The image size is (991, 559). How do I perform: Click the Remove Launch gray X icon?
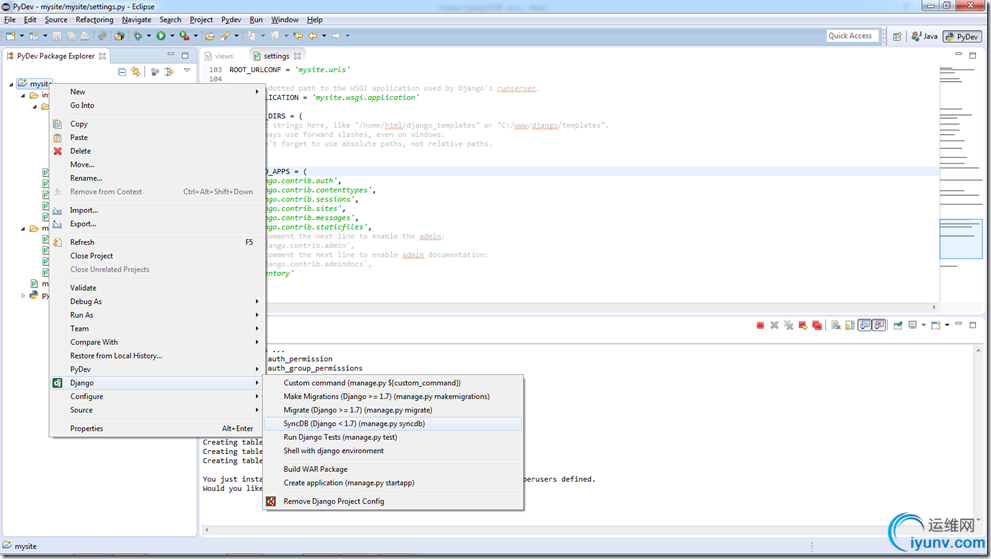click(x=774, y=325)
